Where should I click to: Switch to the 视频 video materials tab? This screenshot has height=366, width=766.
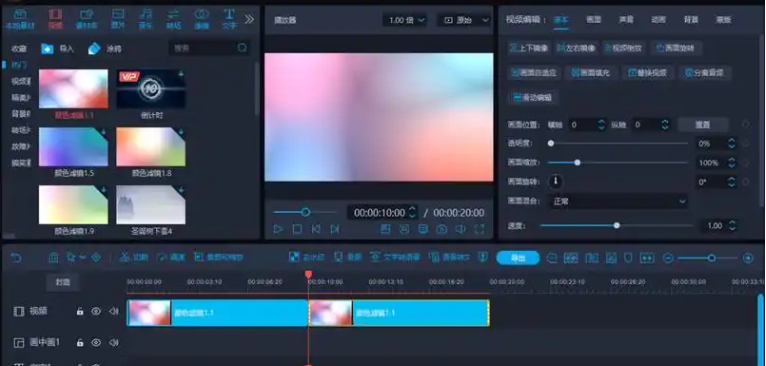click(x=56, y=19)
